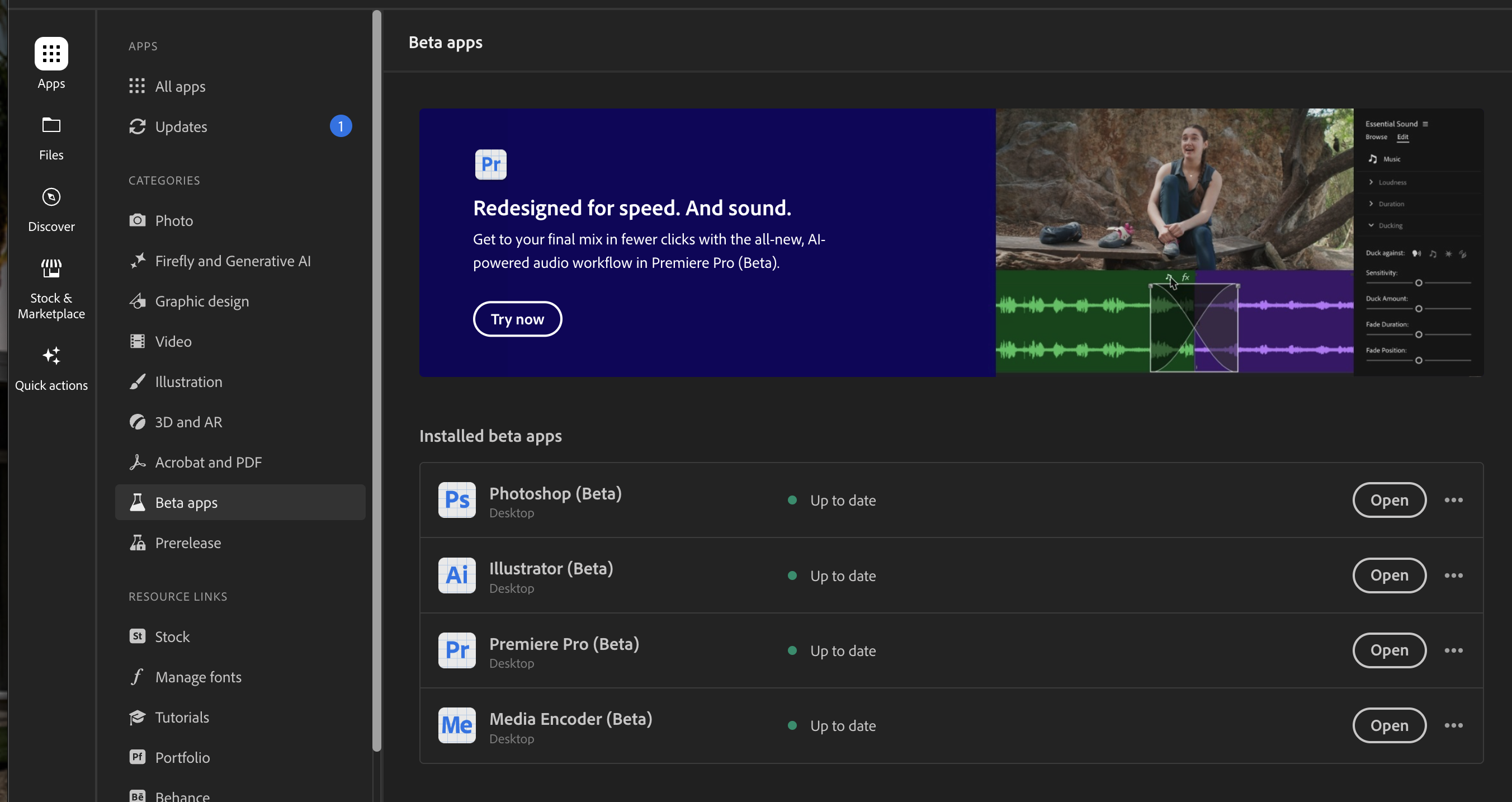The width and height of the screenshot is (1512, 802).
Task: Expand Media Encoder Beta options menu
Action: (1454, 725)
